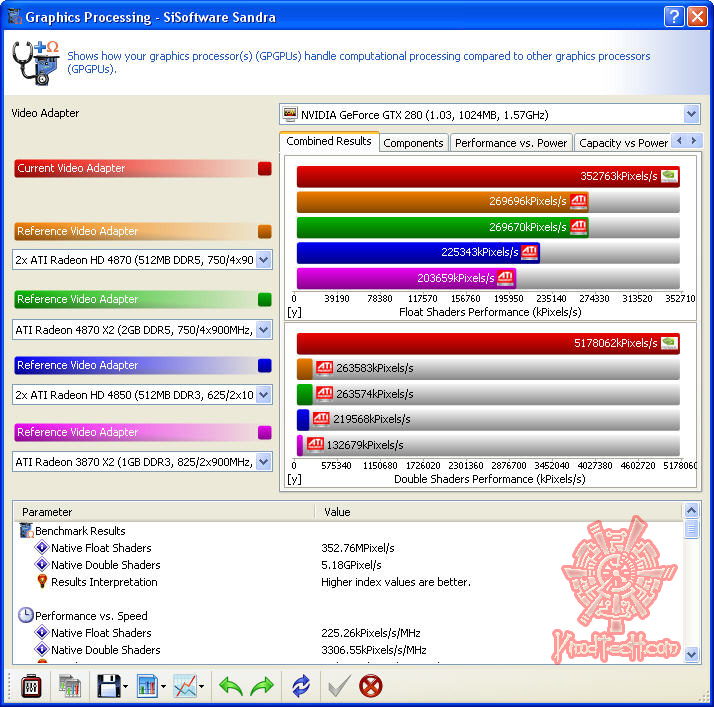
Task: Select Native Float Shaders under Performance vs. Speed
Action: (101, 633)
